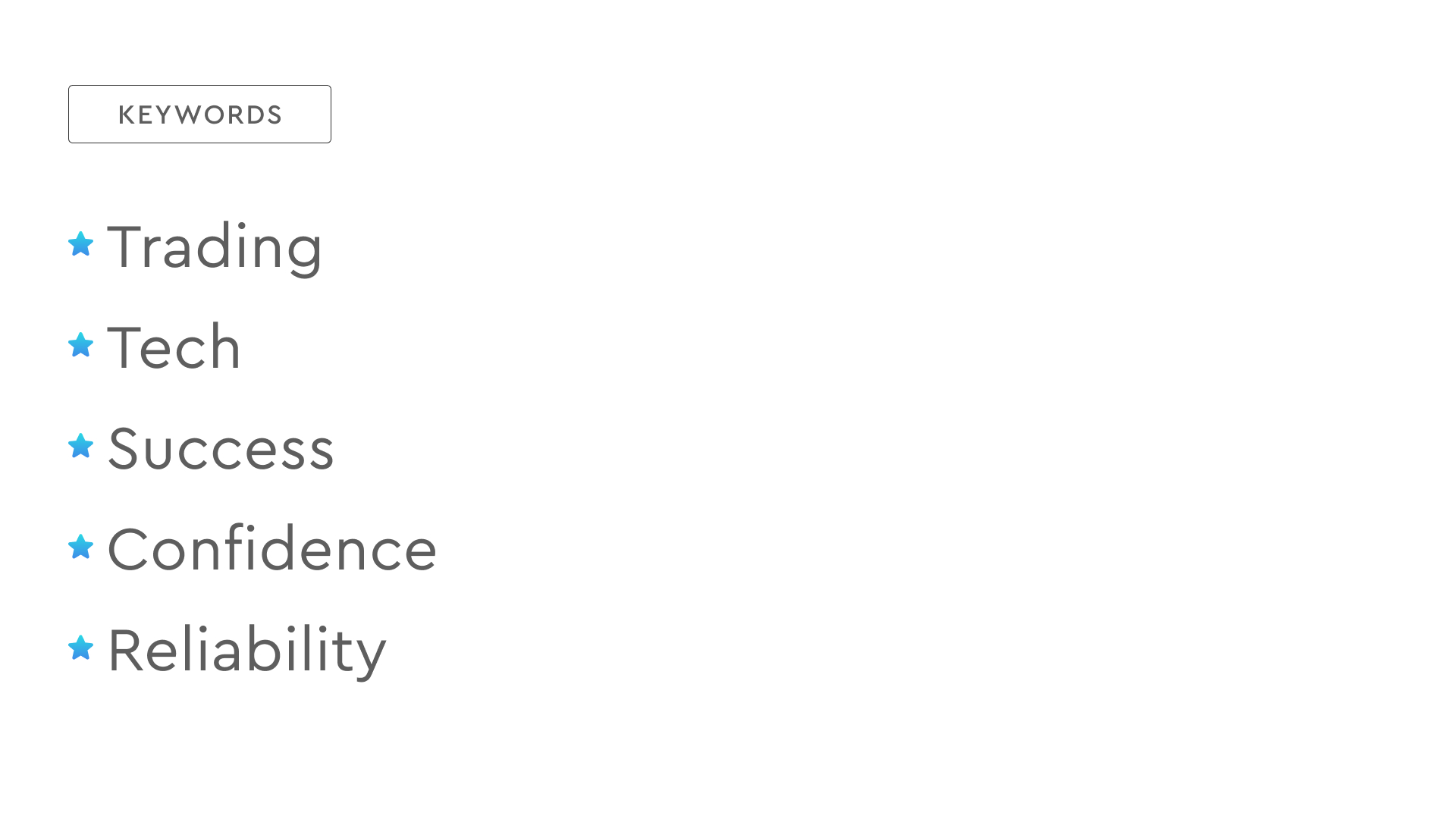Select the star bullet next to Success

tap(80, 446)
